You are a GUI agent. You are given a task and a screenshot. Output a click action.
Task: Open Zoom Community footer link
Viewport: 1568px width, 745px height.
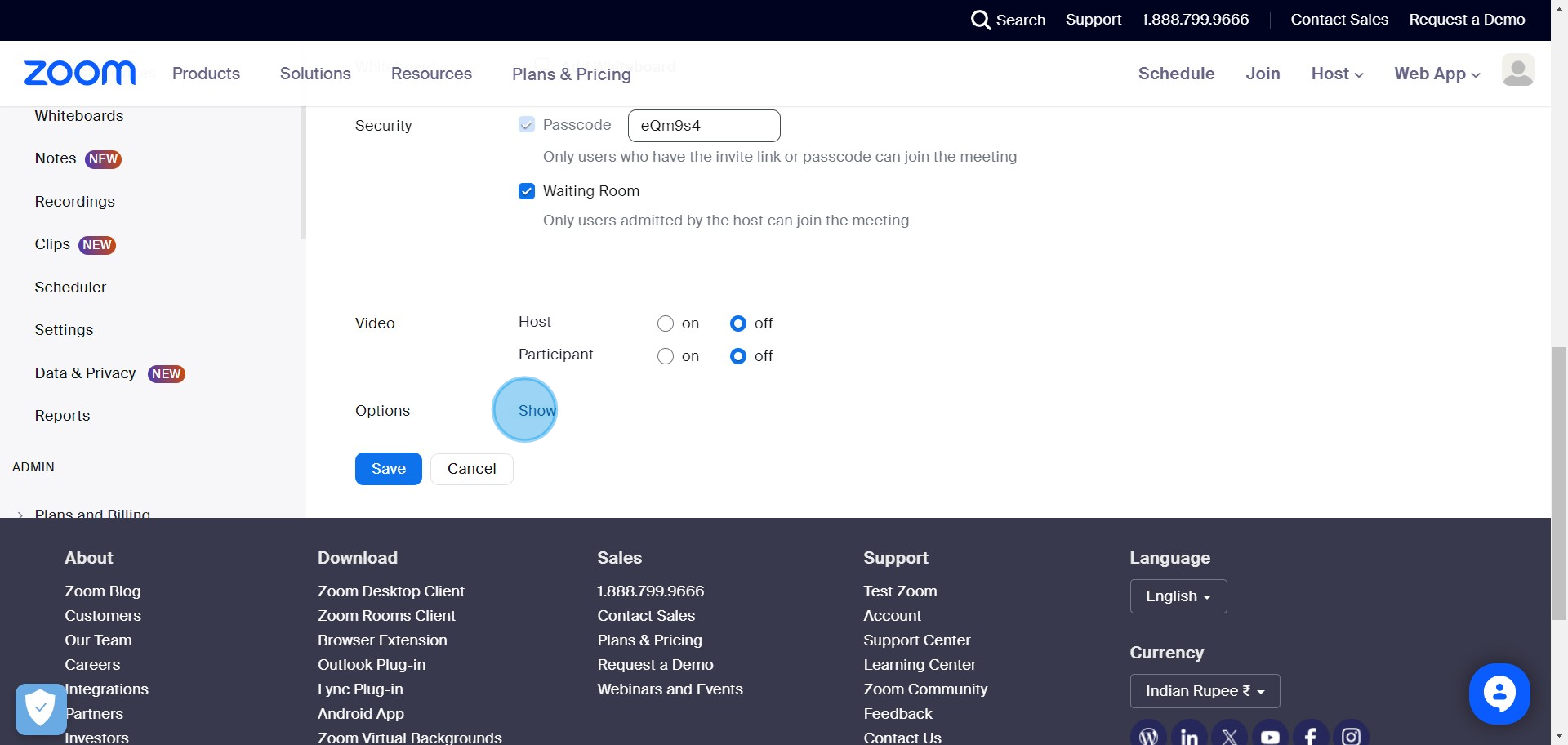(925, 689)
